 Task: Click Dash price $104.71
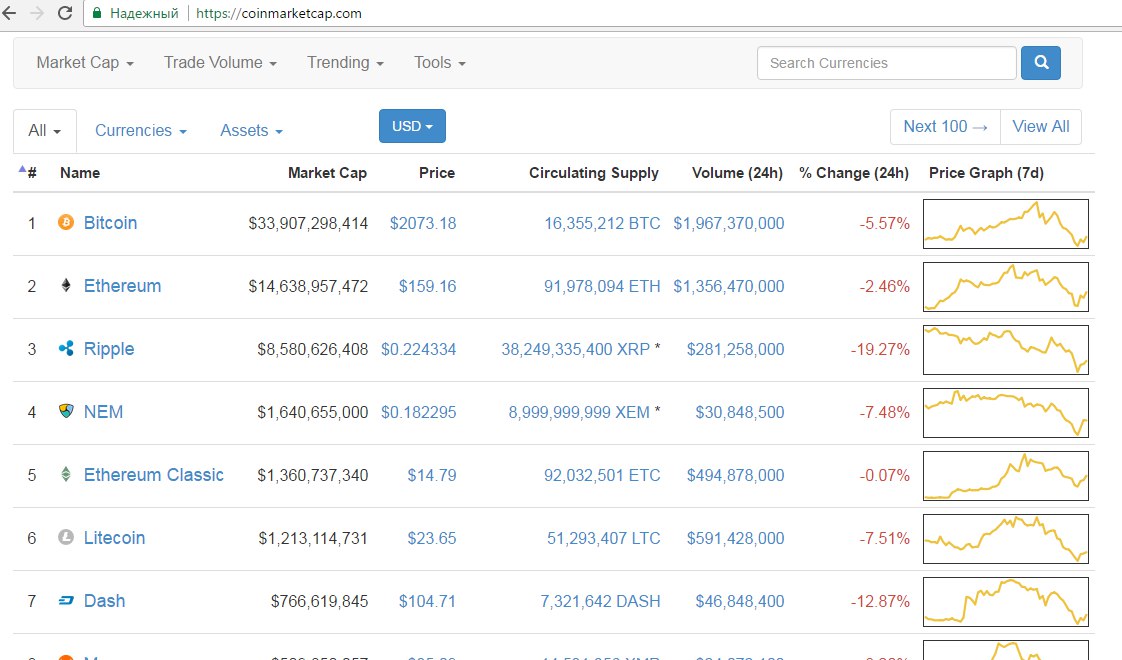pos(427,601)
